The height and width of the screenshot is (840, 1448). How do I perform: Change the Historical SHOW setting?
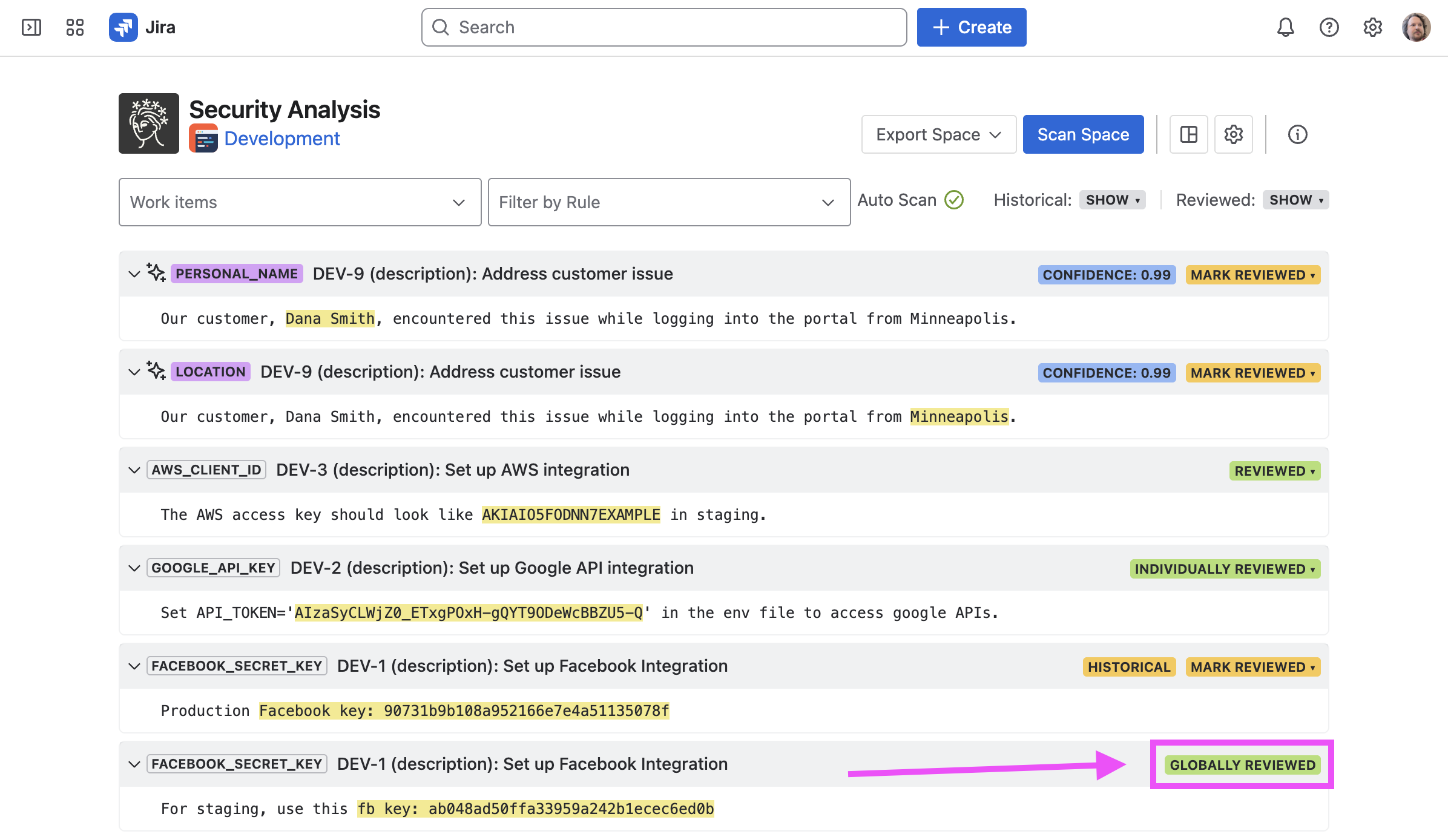1113,200
